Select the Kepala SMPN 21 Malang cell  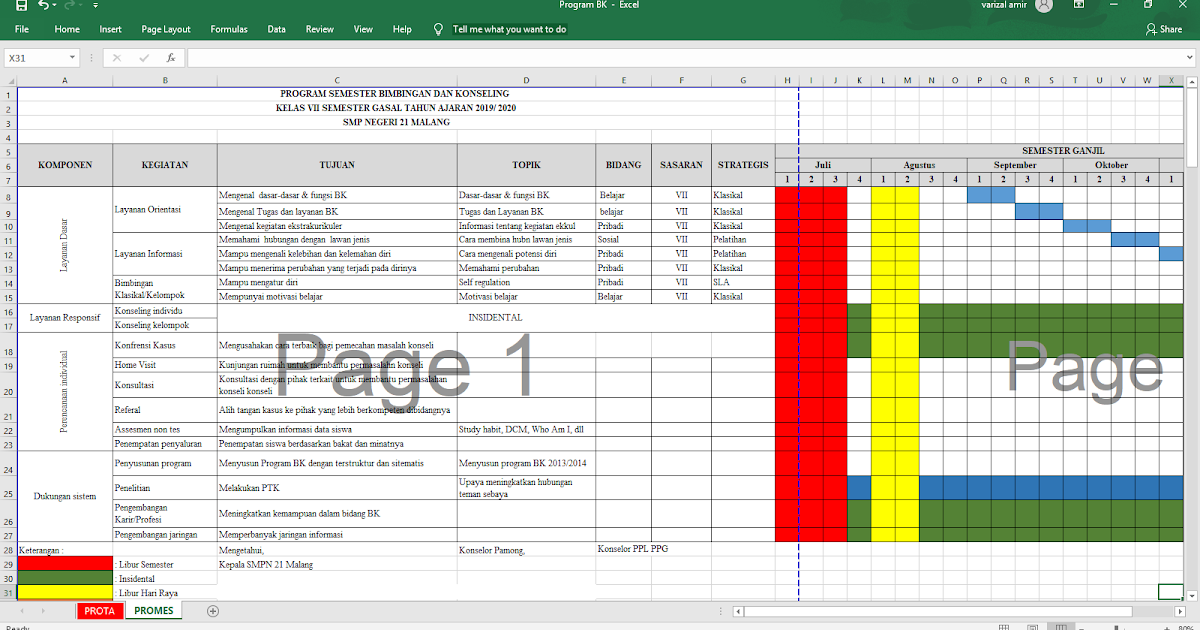pos(337,564)
